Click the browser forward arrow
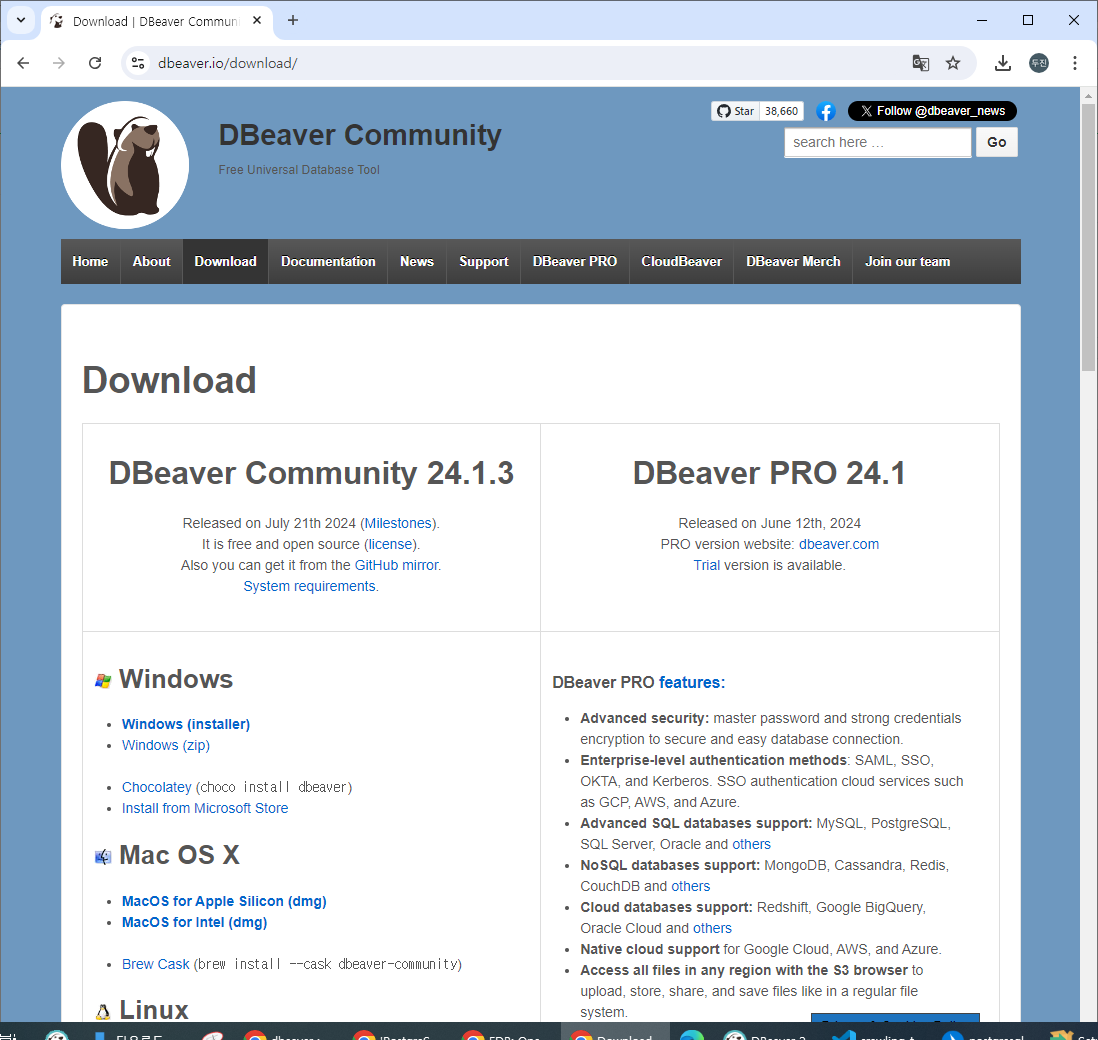The image size is (1098, 1040). pos(59,63)
